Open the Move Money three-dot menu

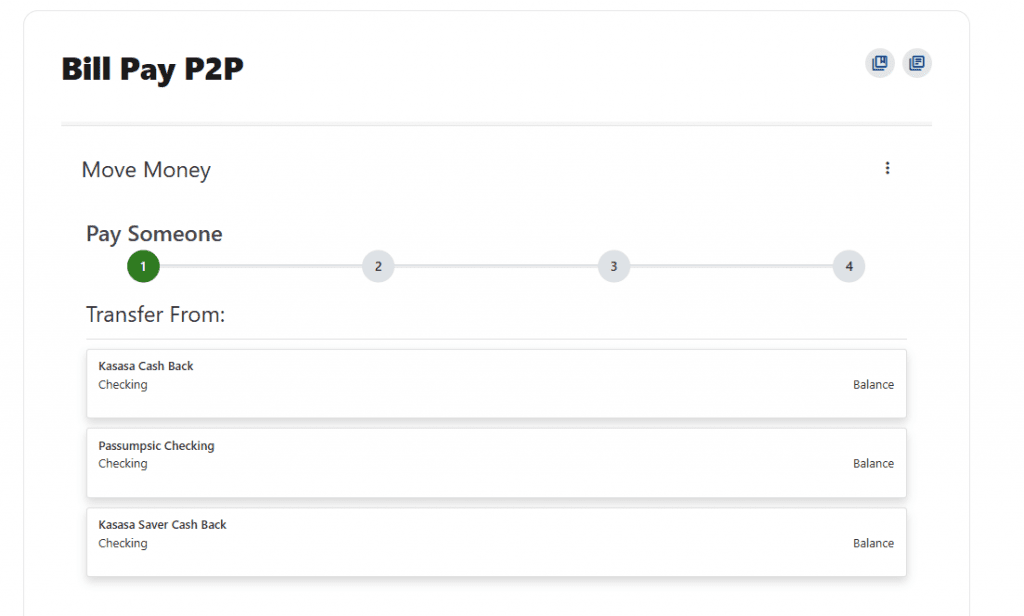point(887,168)
